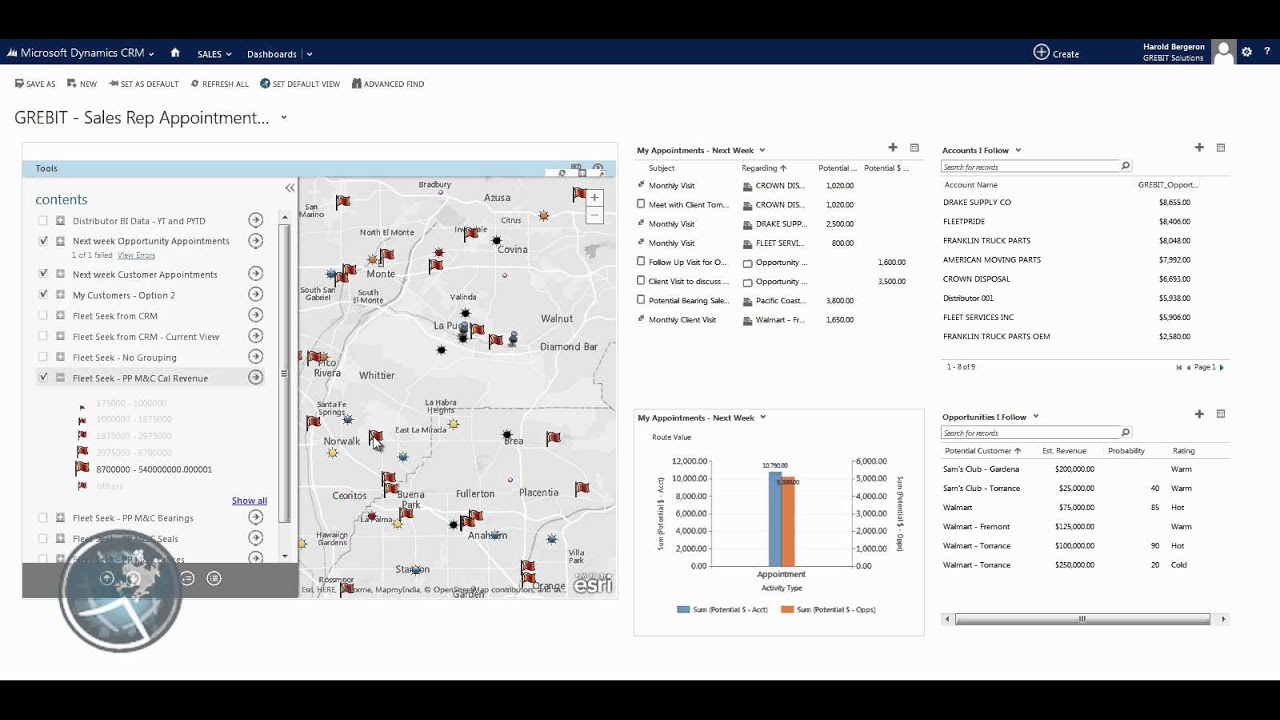Click the list icon in map bottom toolbar
The height and width of the screenshot is (720, 1280).
click(214, 578)
